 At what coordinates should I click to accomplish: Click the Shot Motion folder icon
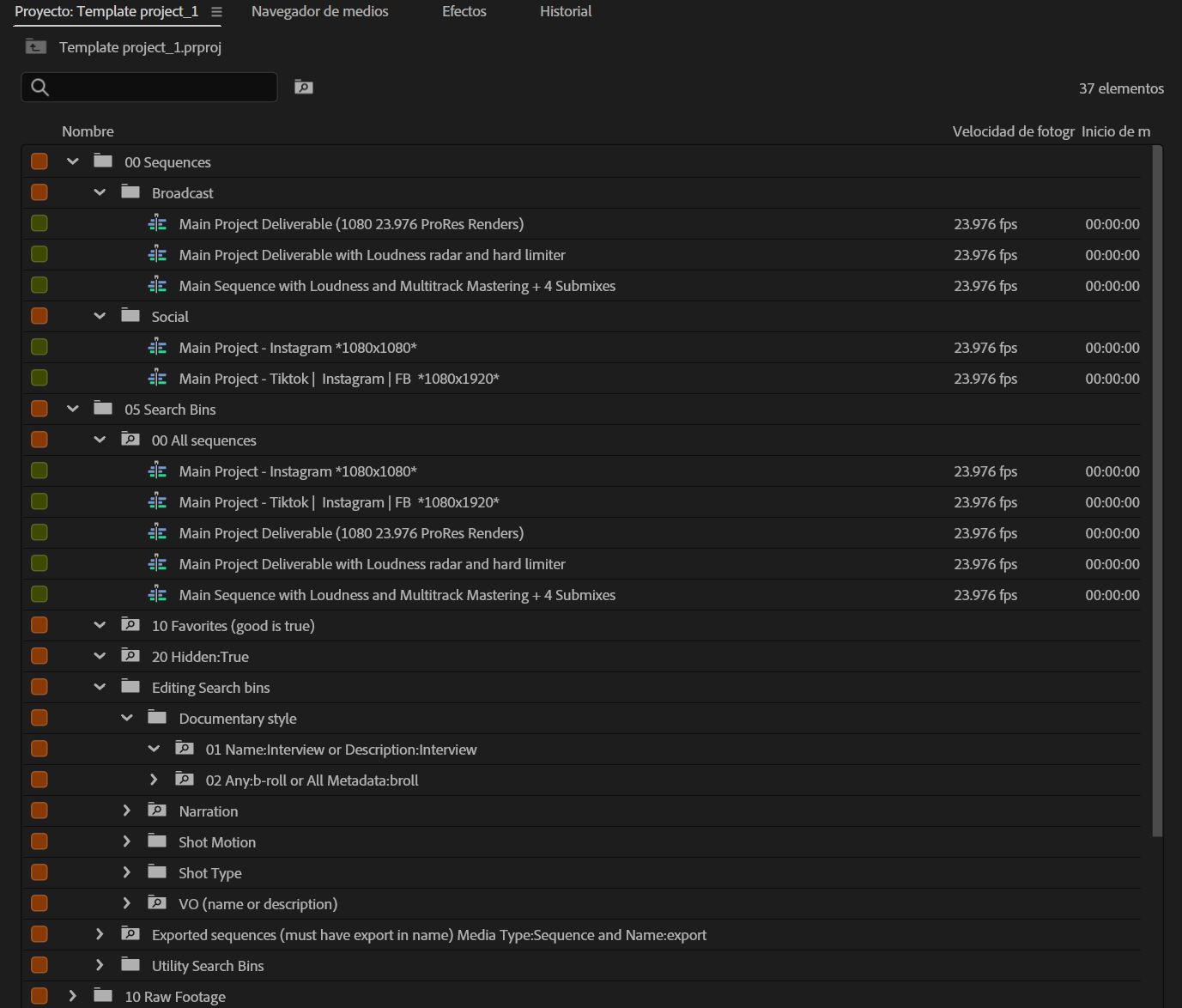pos(157,841)
